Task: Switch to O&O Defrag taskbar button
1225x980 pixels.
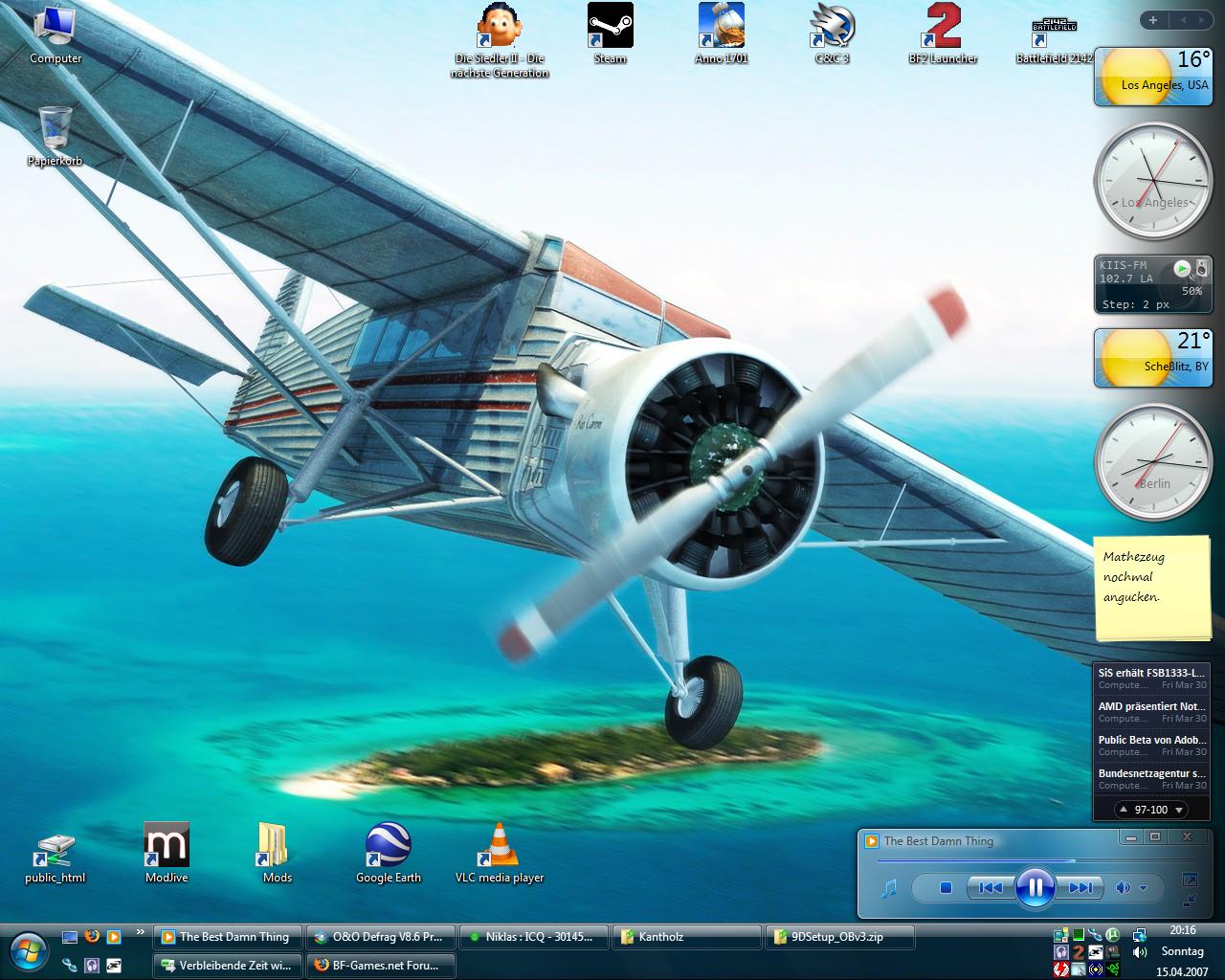Action: coord(381,937)
